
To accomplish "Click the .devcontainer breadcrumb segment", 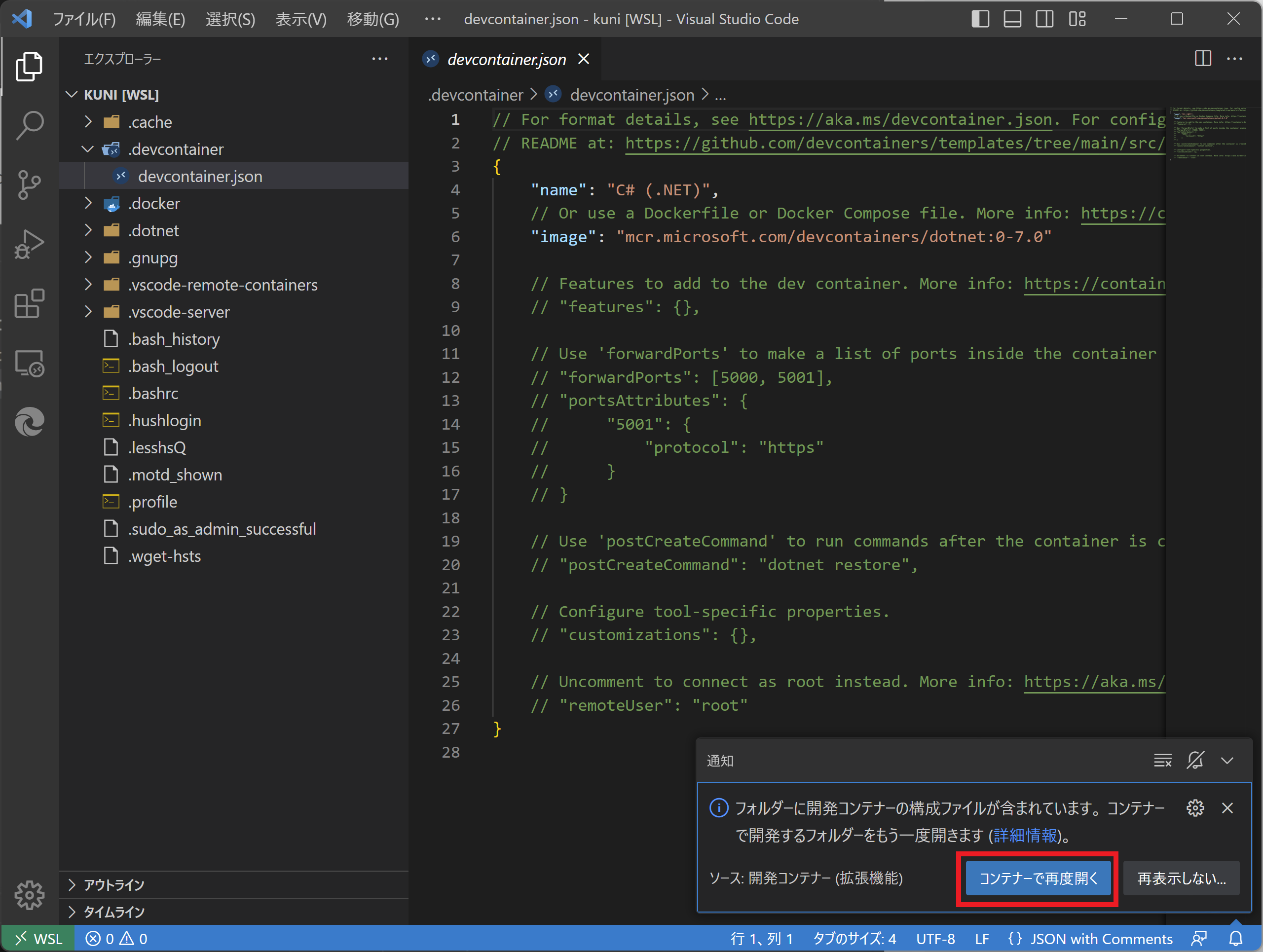I will coord(475,95).
